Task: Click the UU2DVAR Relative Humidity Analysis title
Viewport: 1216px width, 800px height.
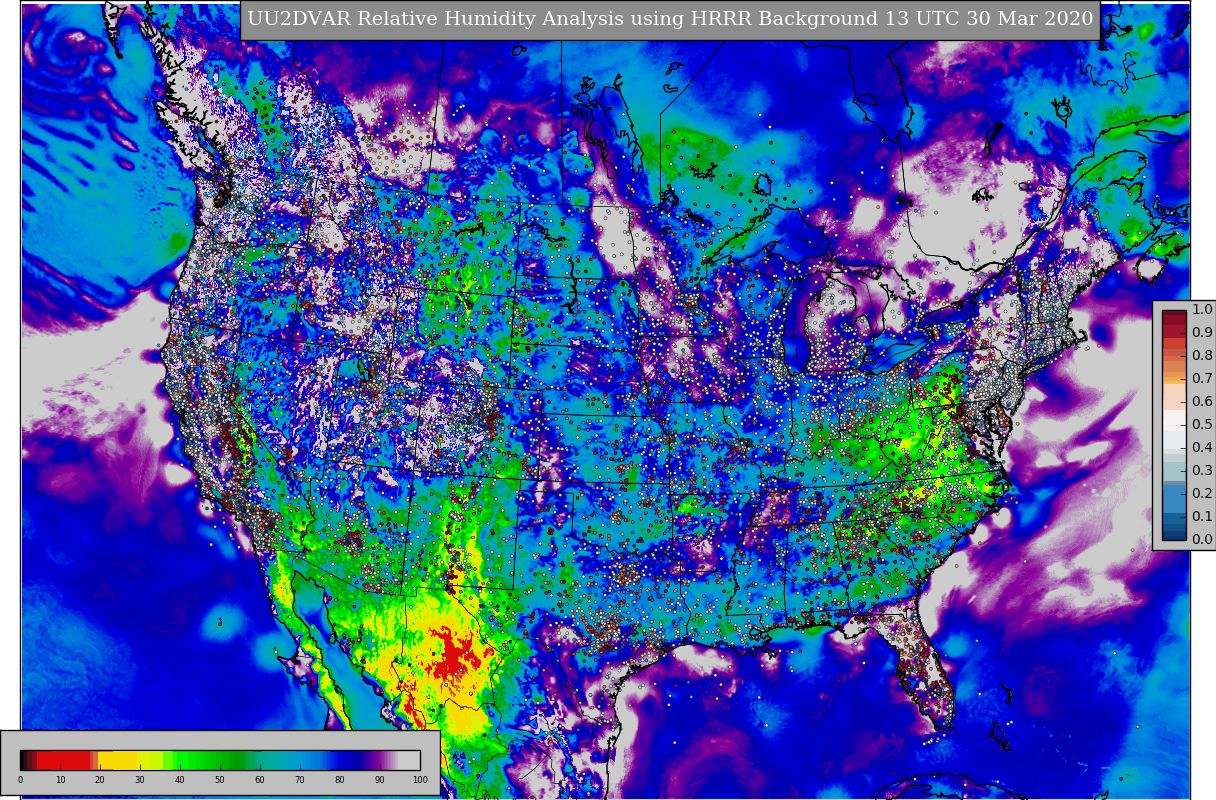Action: (670, 19)
